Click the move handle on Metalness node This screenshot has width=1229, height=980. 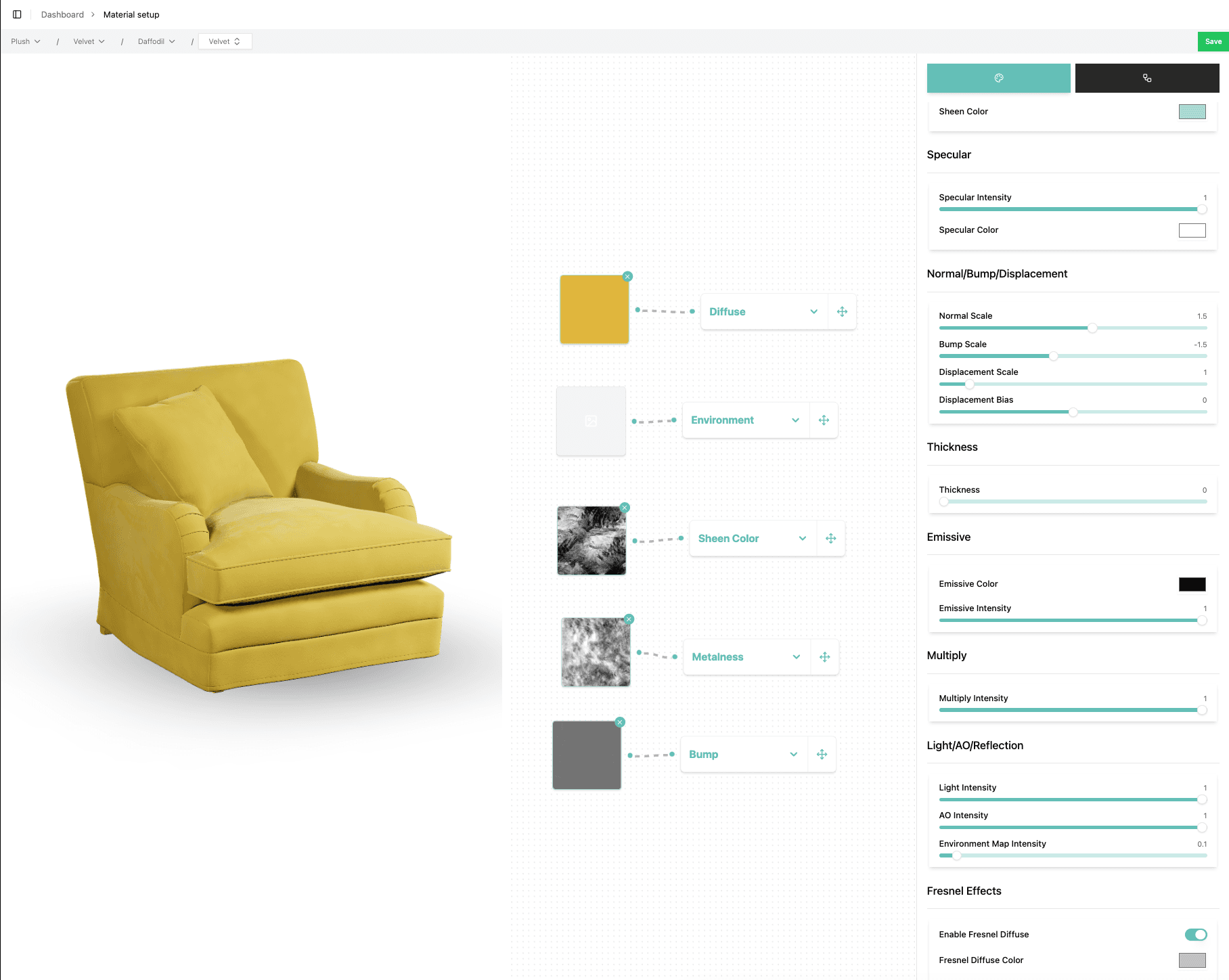click(824, 657)
